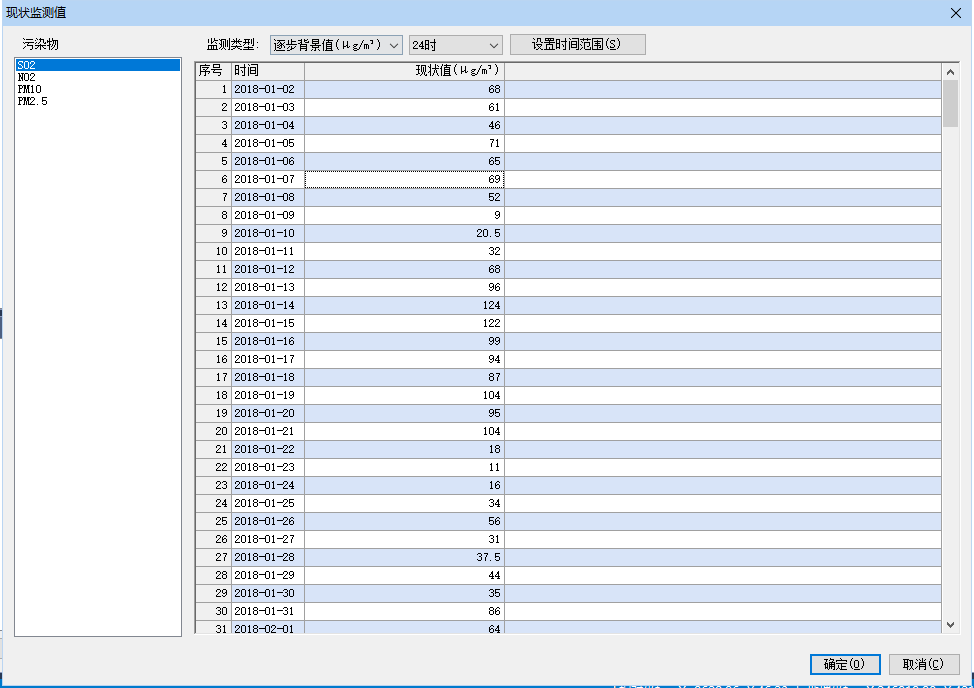Viewport: 974px width, 688px height.
Task: Select SO2 in the pollutant list
Action: tap(27, 65)
